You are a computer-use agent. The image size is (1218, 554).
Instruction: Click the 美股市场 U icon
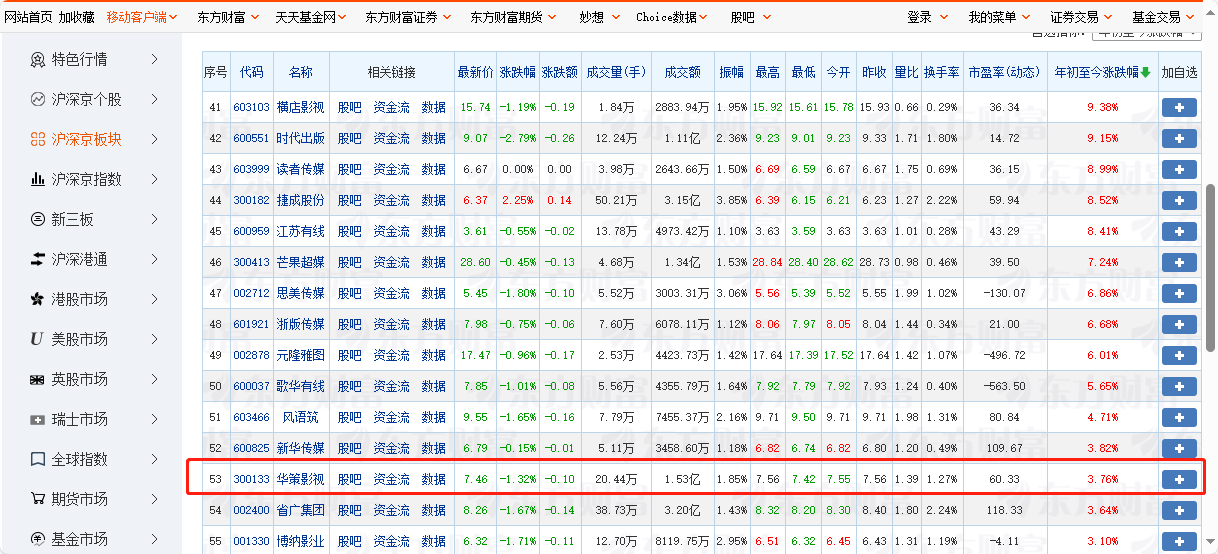coord(38,339)
